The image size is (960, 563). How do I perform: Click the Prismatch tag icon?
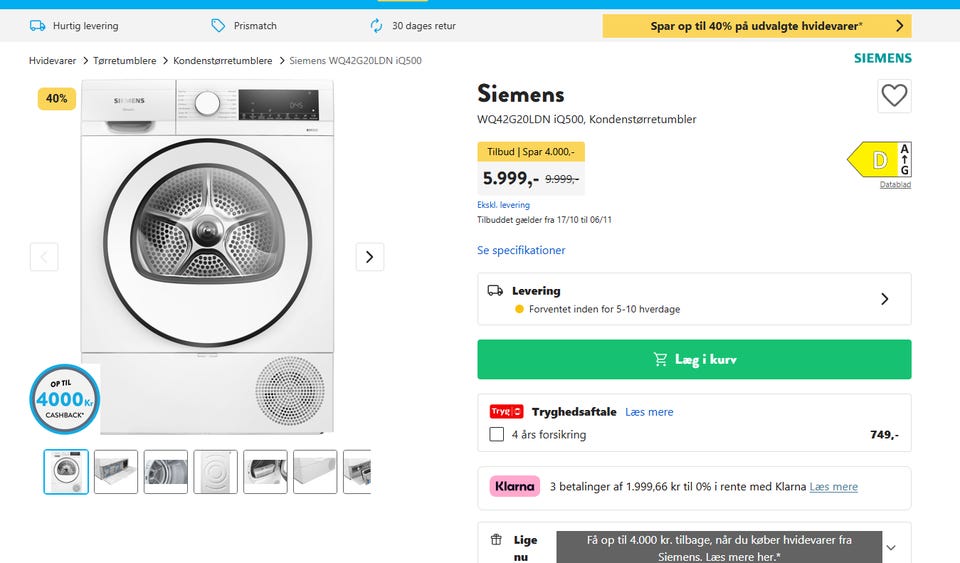[x=218, y=26]
